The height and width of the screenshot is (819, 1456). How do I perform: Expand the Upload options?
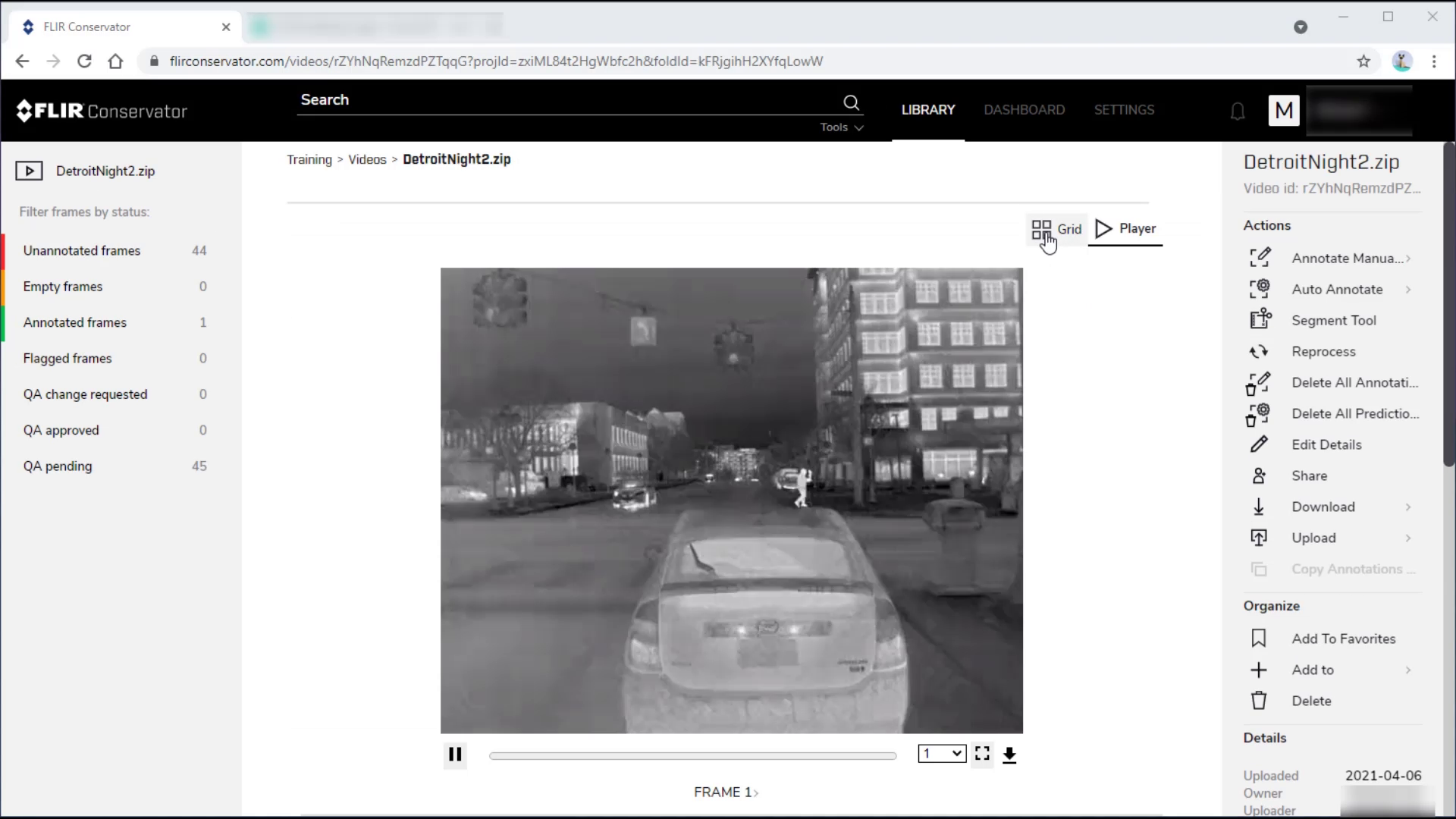pos(1413,538)
